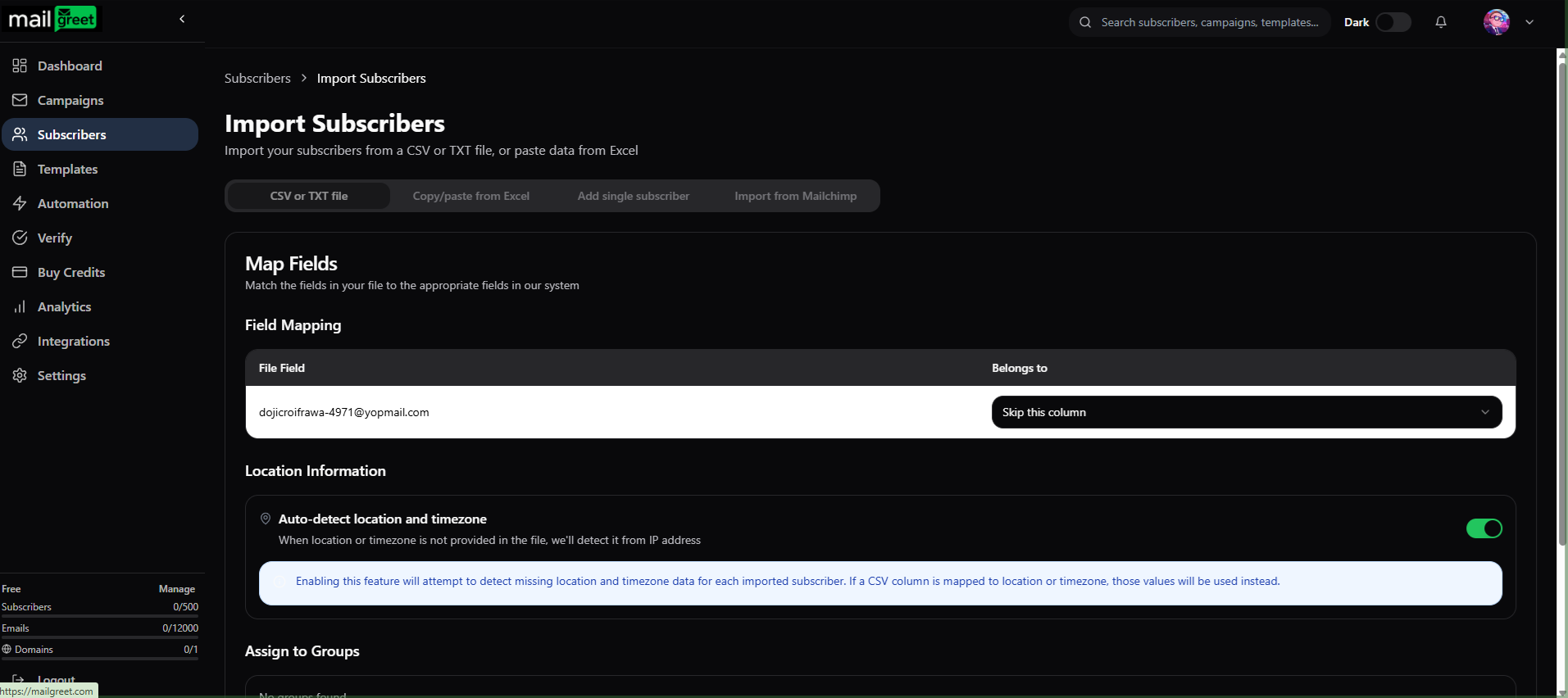Image resolution: width=1568 pixels, height=698 pixels.
Task: Click the dojicroifrawa-4971@yopmail.com field
Action: pyautogui.click(x=344, y=412)
